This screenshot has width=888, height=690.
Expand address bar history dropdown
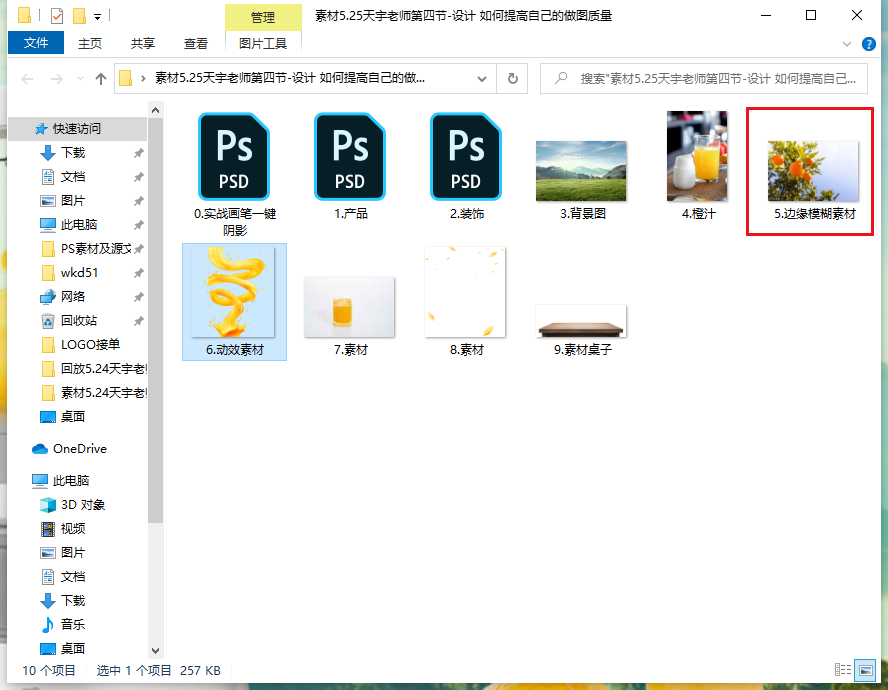482,79
